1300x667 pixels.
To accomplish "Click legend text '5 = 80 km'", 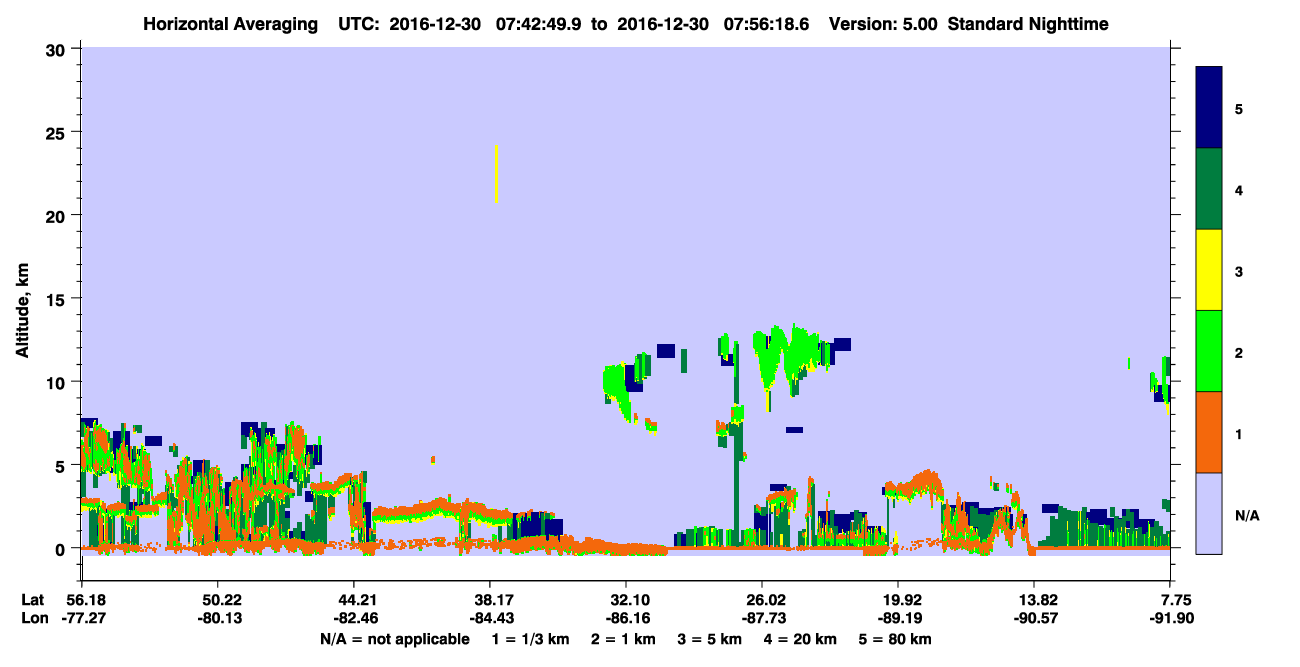I will (896, 639).
